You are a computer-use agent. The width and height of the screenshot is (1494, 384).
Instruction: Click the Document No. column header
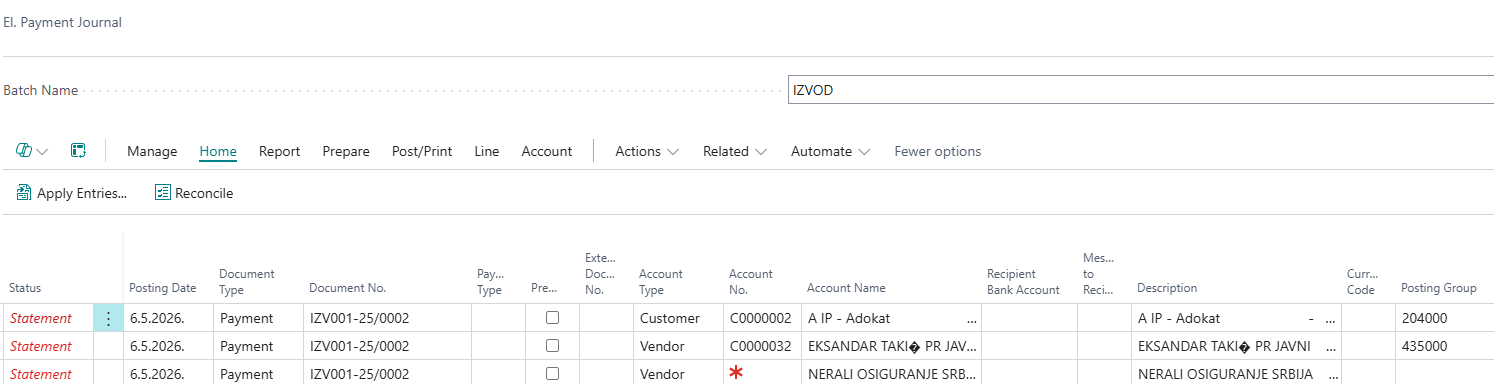(x=348, y=288)
